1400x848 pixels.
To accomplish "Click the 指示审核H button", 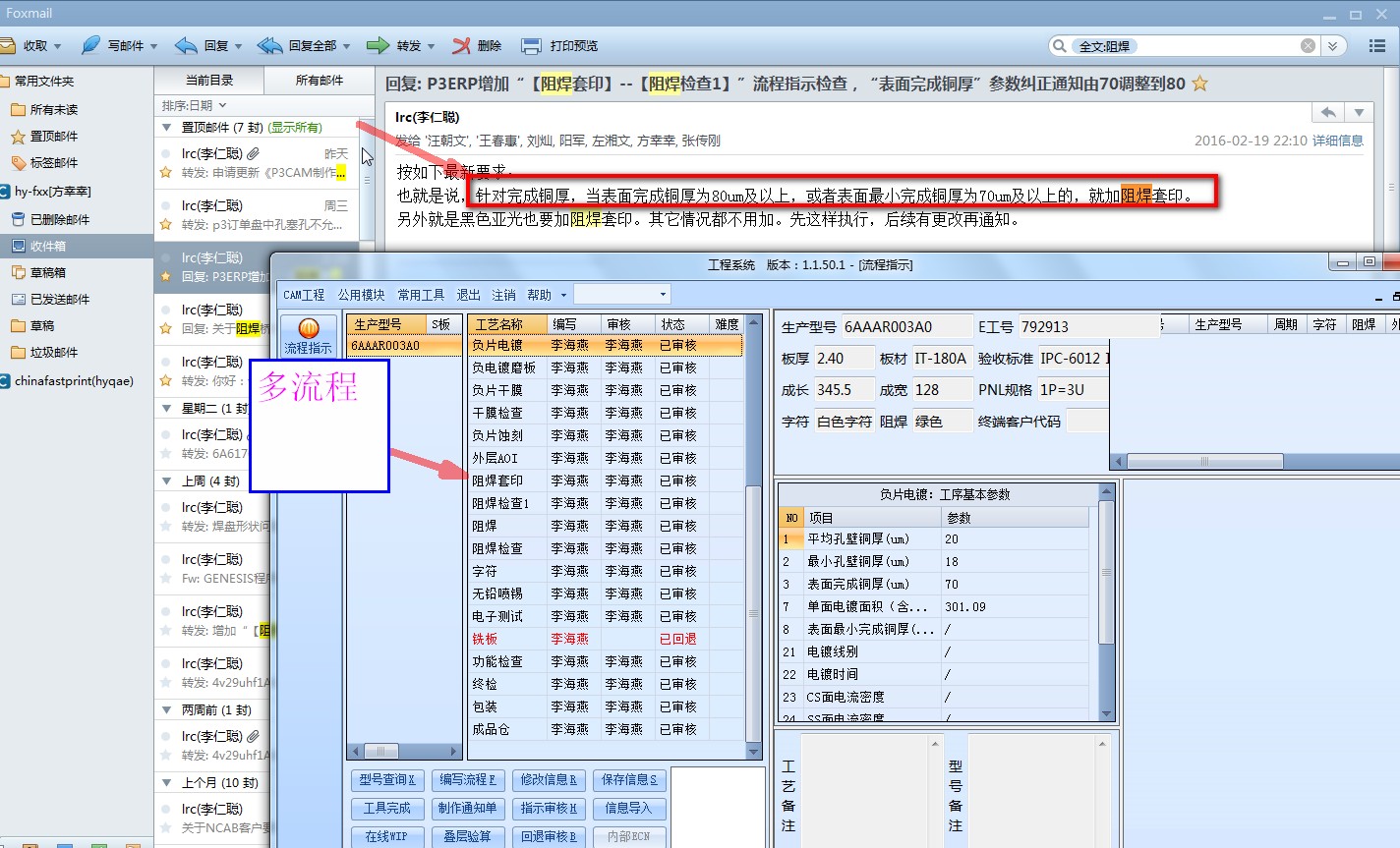I will point(549,809).
